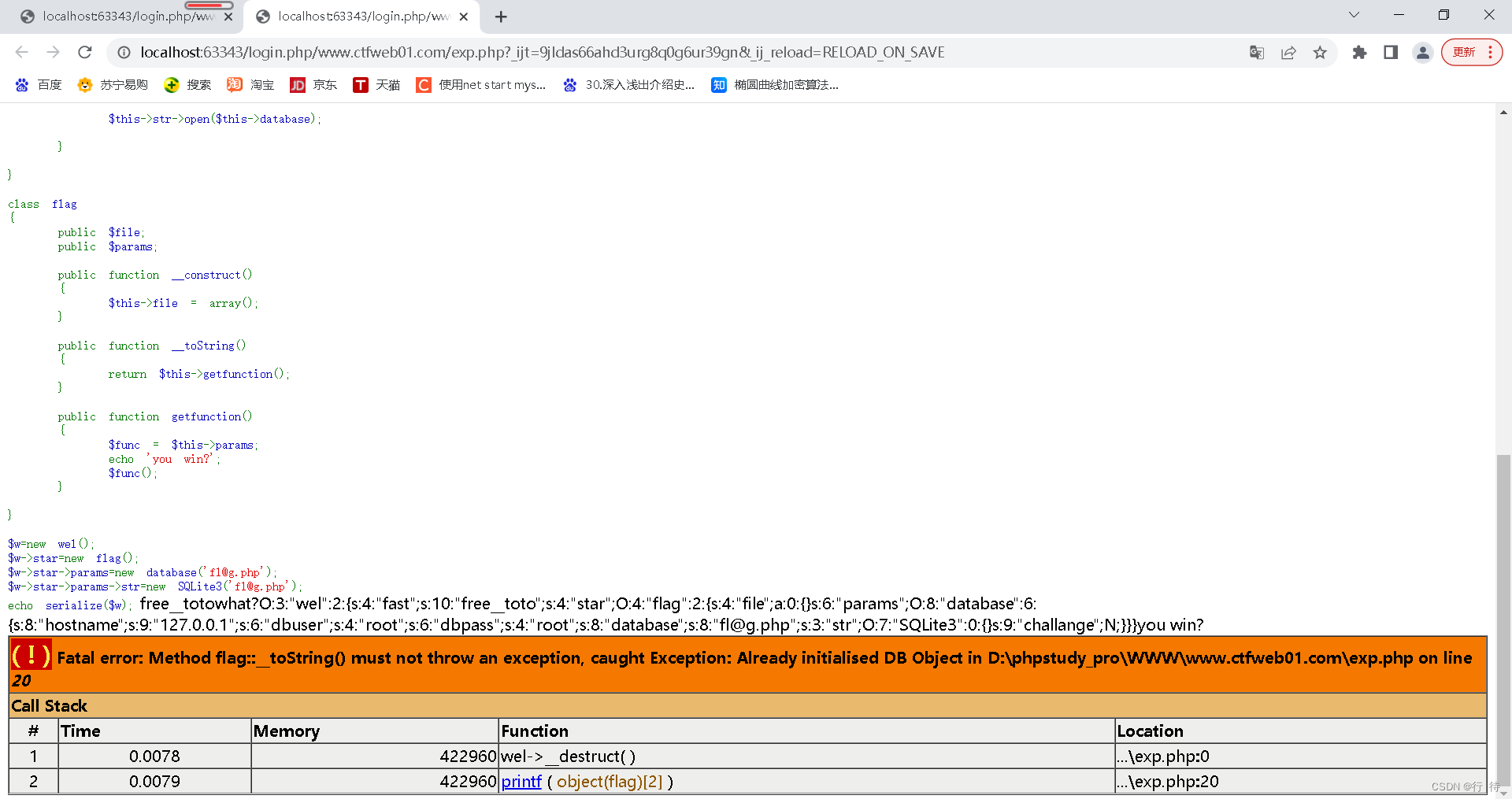This screenshot has width=1512, height=799.
Task: Toggle the bookmark star for this page
Action: pyautogui.click(x=1321, y=52)
